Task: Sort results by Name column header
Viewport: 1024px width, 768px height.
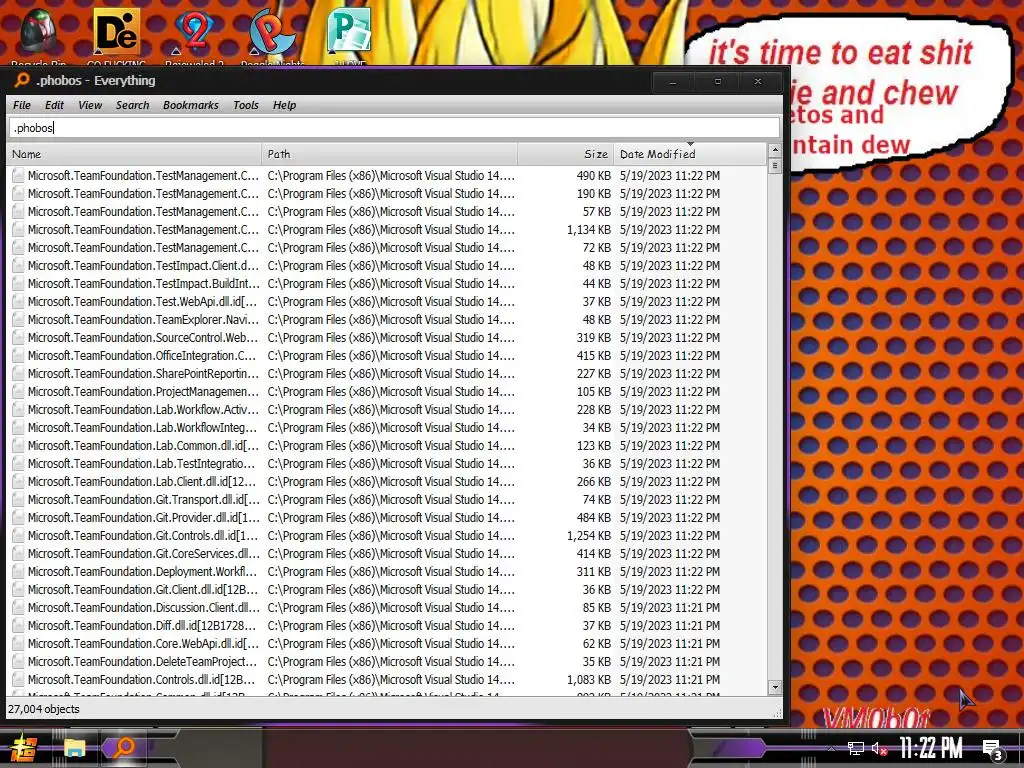Action: pos(134,154)
